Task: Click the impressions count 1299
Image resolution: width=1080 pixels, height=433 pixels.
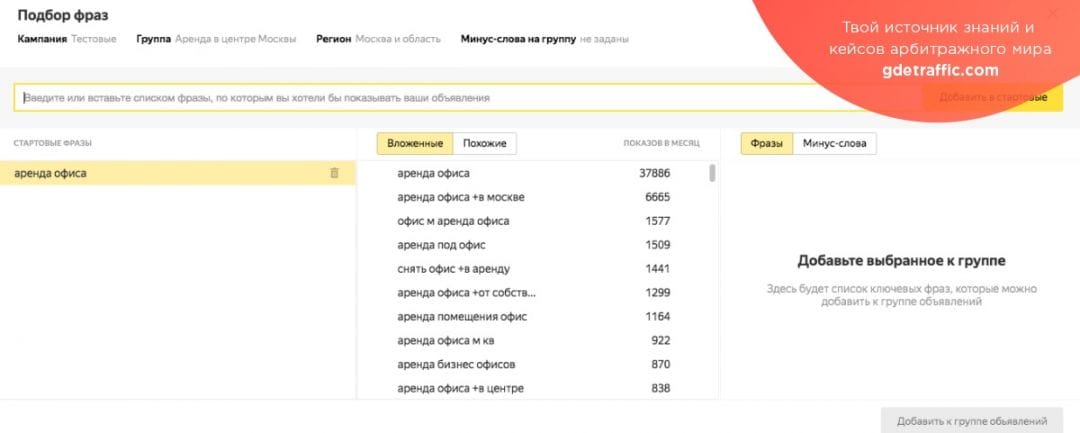Action: pos(657,293)
